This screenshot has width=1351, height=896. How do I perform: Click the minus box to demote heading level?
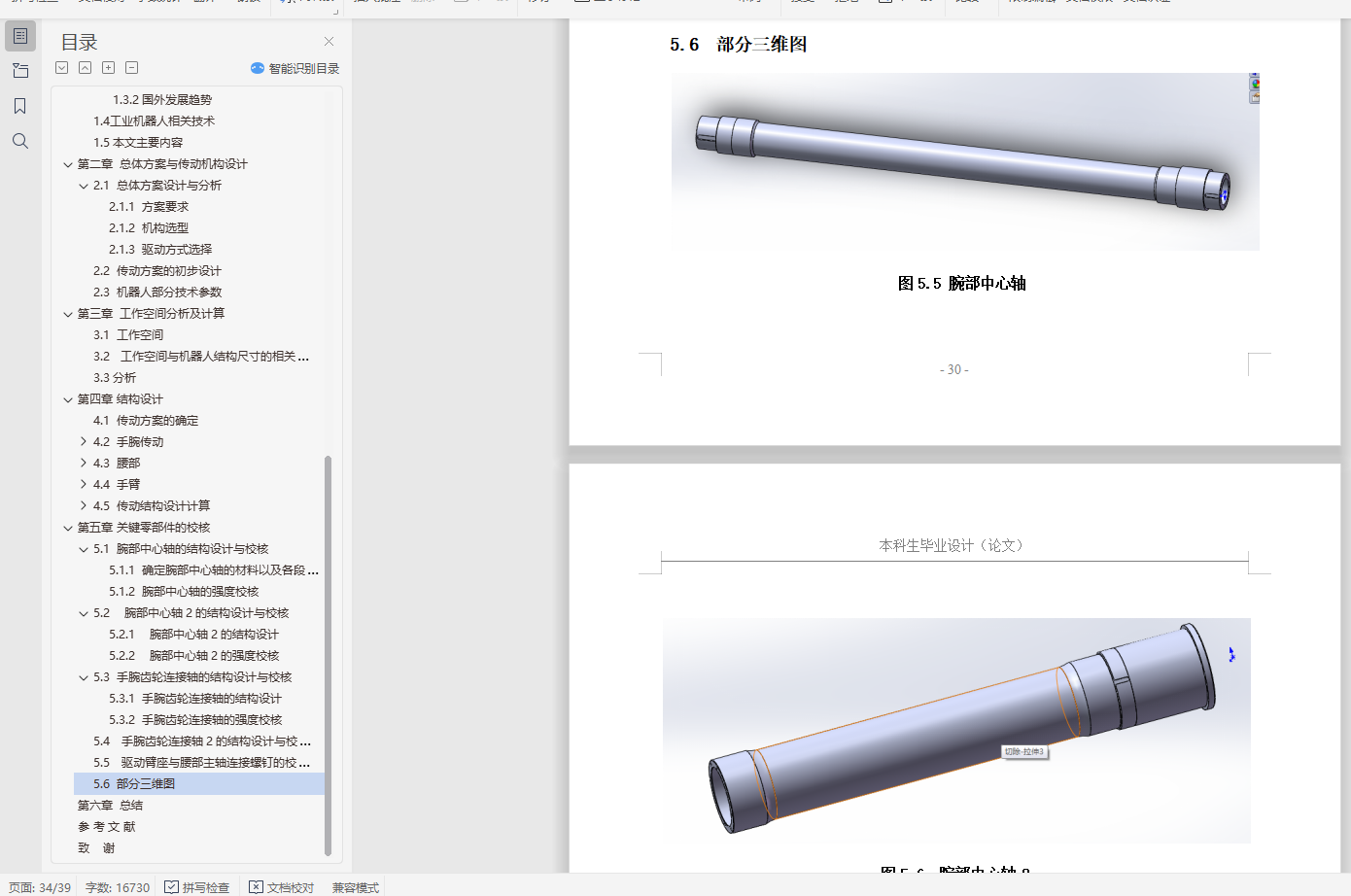coord(132,68)
